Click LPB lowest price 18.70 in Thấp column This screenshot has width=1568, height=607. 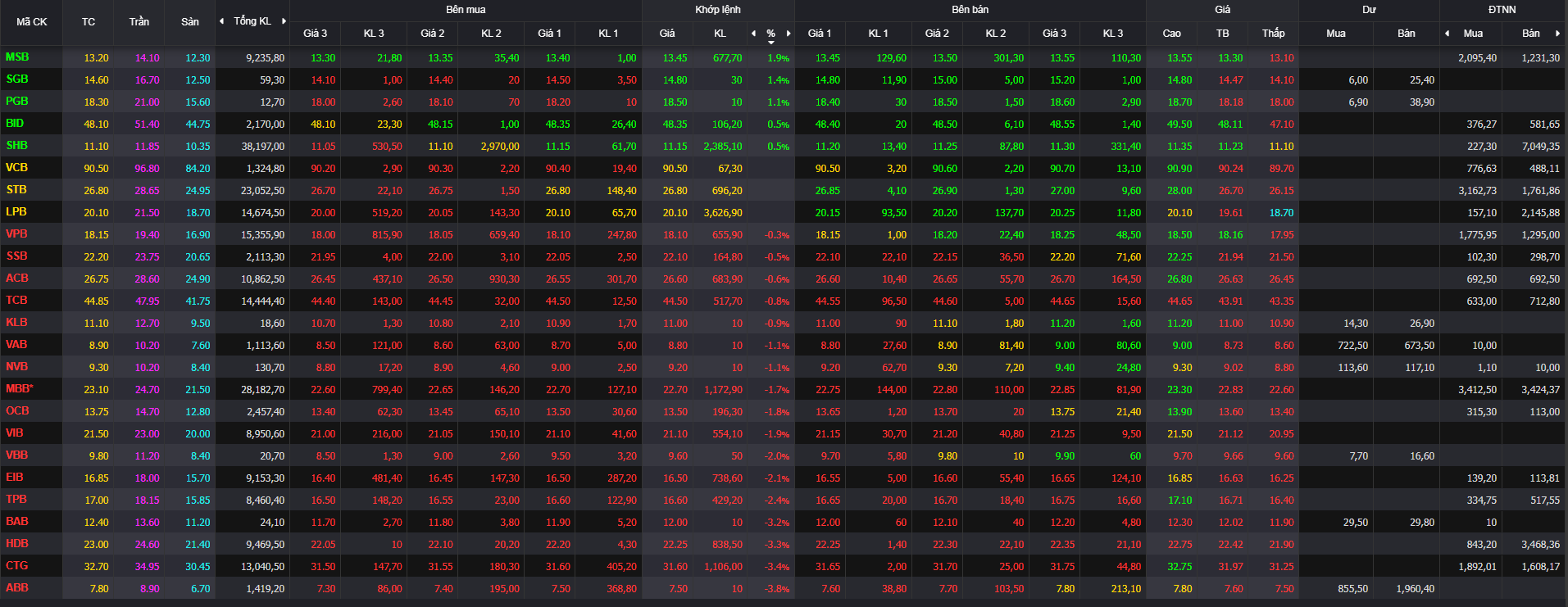point(1282,213)
